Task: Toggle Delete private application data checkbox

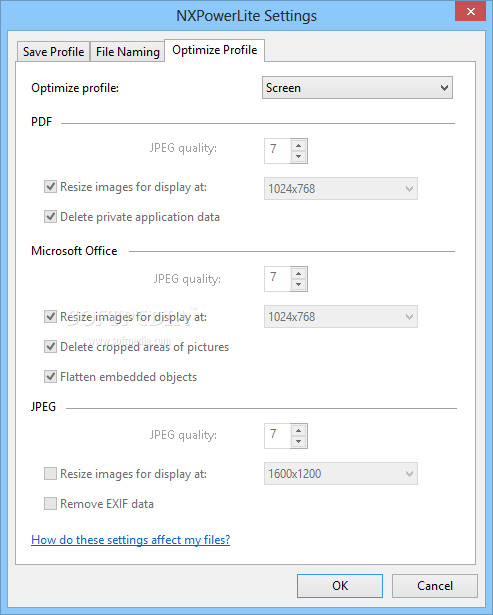Action: pyautogui.click(x=50, y=217)
